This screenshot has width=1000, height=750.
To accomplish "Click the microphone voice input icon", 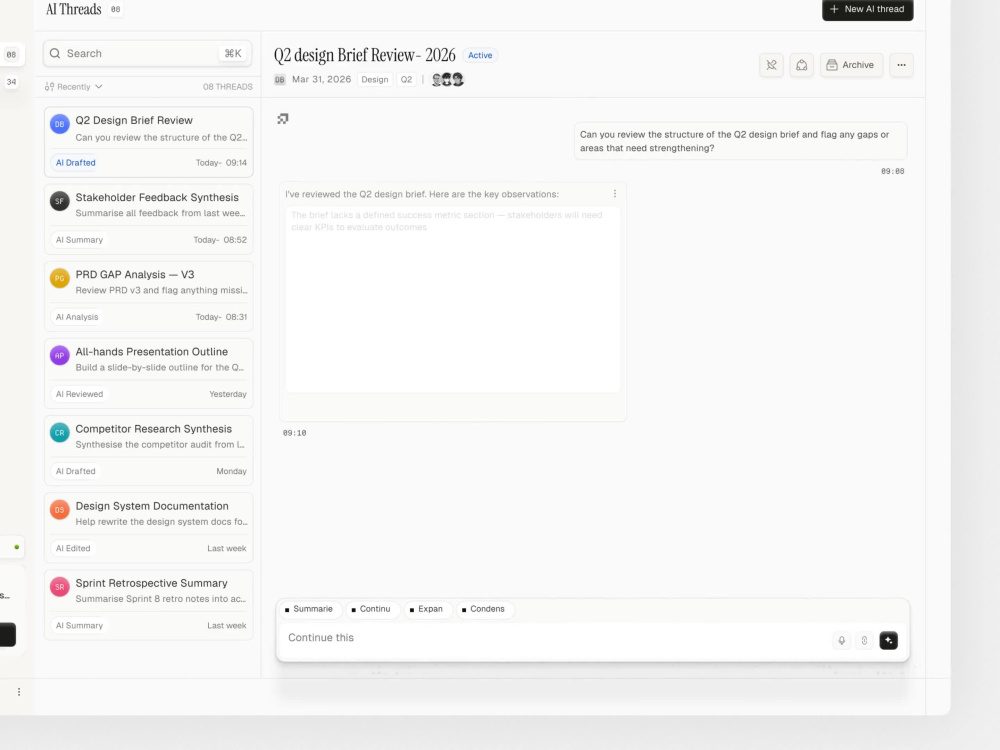I will (842, 640).
